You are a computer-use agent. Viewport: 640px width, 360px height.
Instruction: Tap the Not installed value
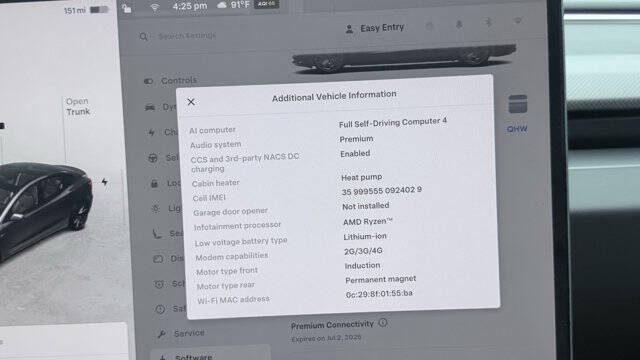(x=366, y=206)
